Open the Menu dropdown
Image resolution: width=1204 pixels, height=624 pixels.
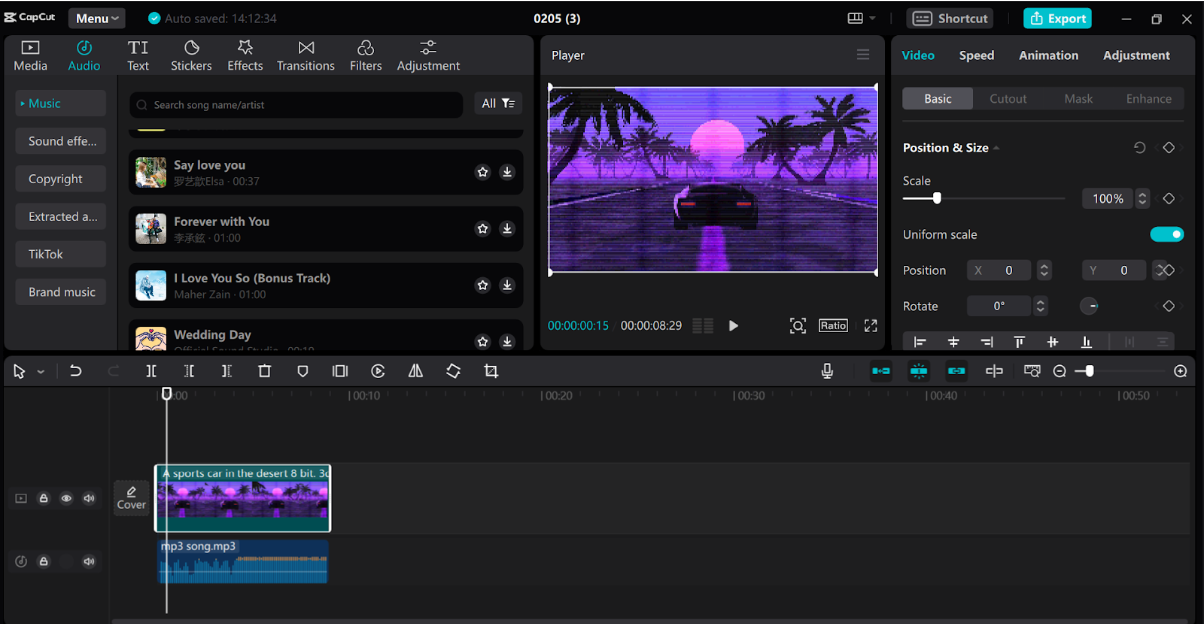pos(97,18)
